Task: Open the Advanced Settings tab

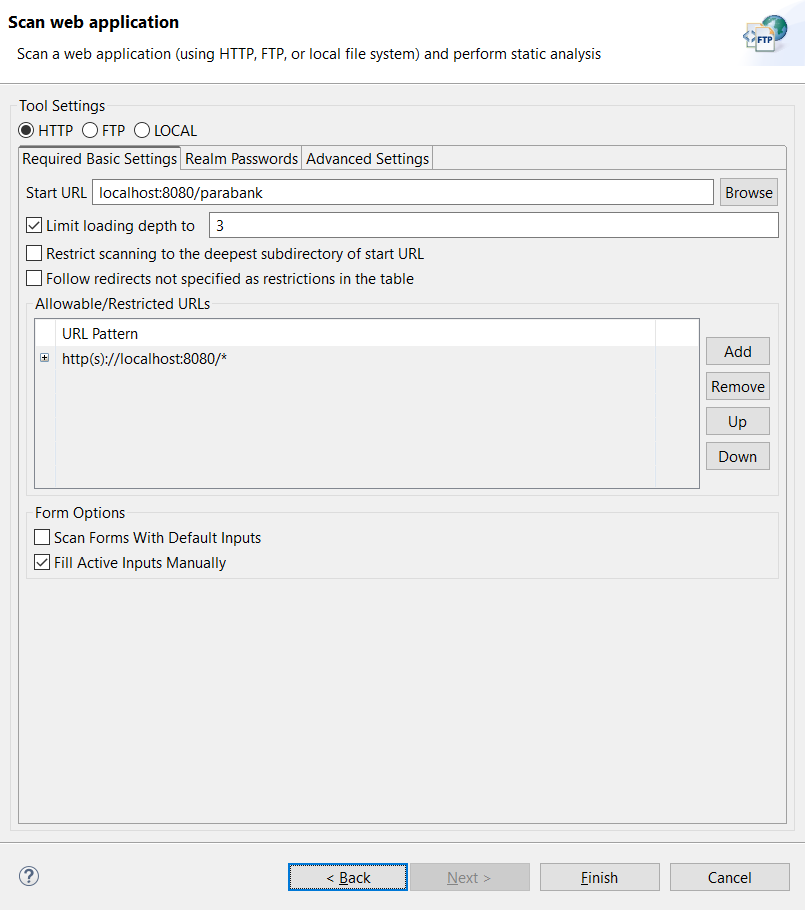Action: click(367, 158)
